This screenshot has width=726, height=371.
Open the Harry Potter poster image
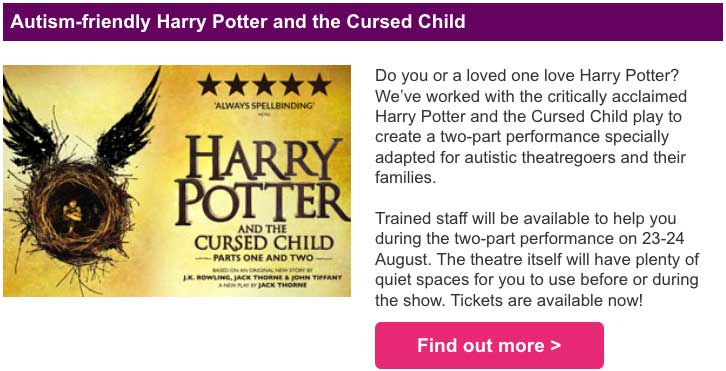pyautogui.click(x=177, y=181)
